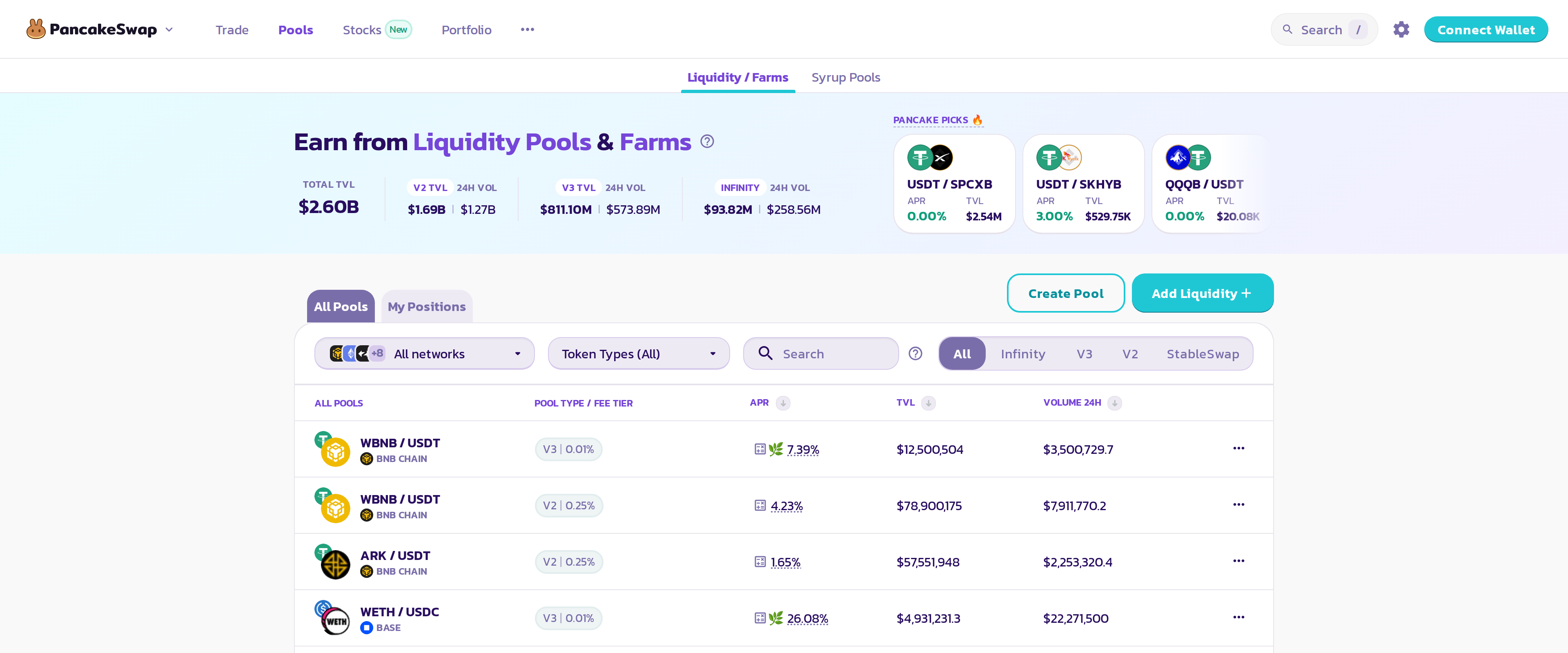The height and width of the screenshot is (653, 1568).
Task: Click the 7.39% APR value
Action: click(803, 449)
